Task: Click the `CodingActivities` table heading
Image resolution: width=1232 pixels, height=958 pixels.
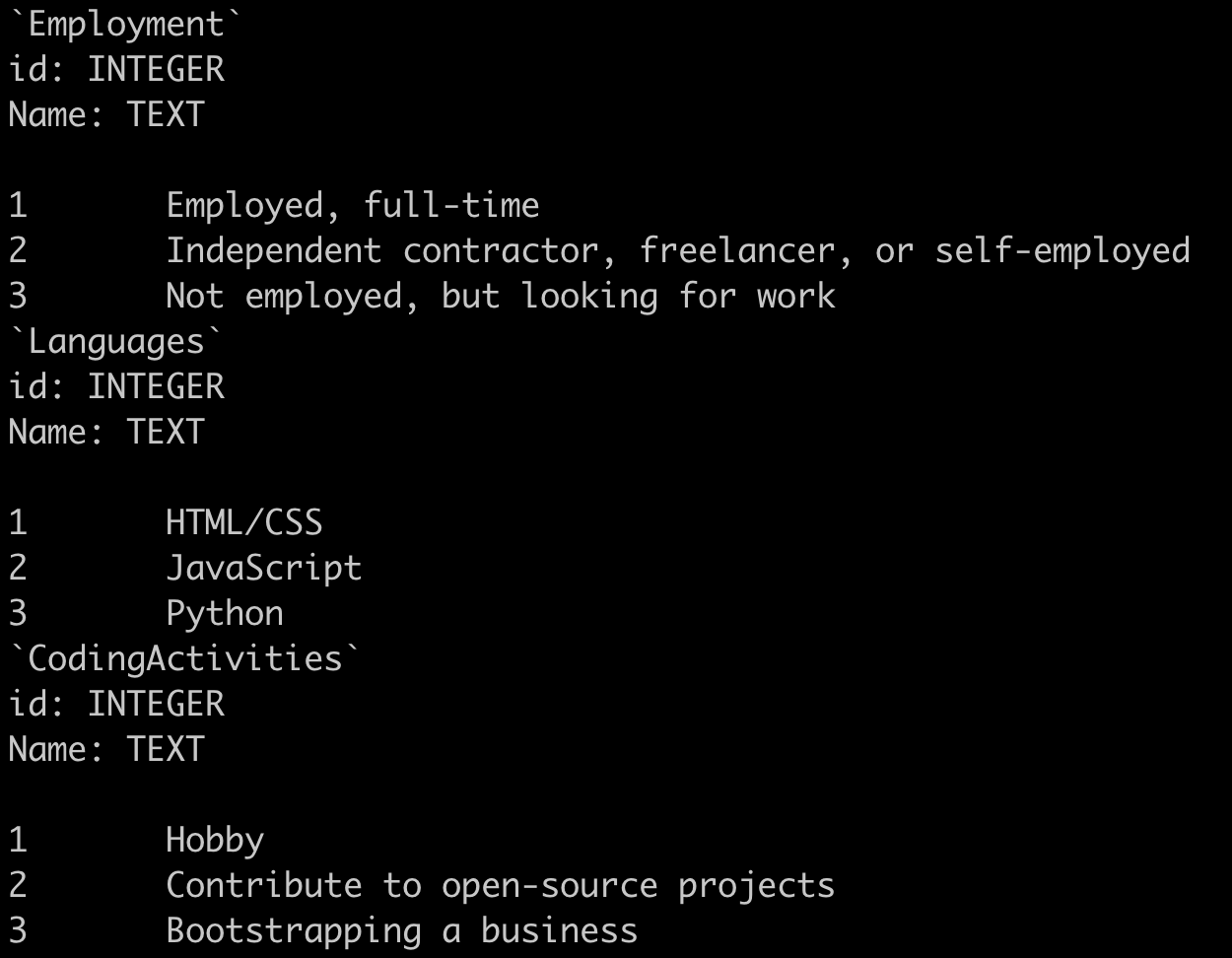Action: pyautogui.click(x=184, y=658)
